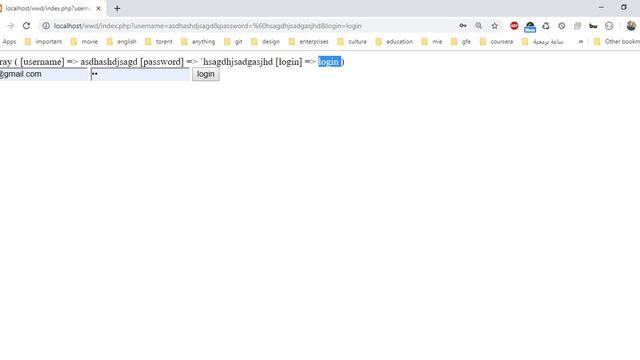Viewport: 640px width, 360px height.
Task: Open the design bookmarks folder
Action: [265, 42]
